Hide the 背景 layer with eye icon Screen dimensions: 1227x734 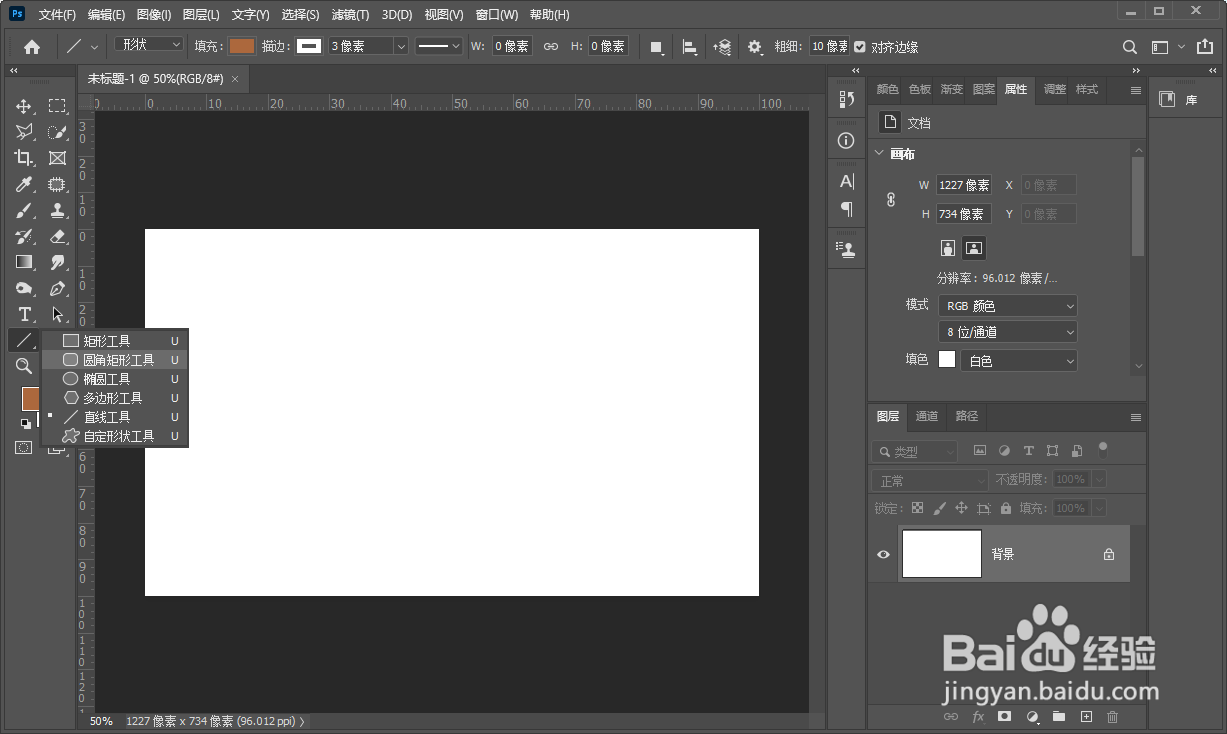pyautogui.click(x=883, y=554)
